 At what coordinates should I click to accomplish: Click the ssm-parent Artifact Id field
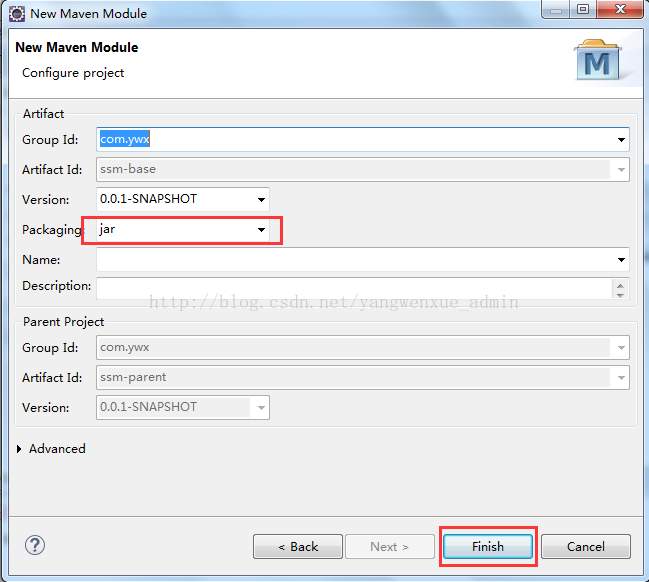[x=363, y=378]
